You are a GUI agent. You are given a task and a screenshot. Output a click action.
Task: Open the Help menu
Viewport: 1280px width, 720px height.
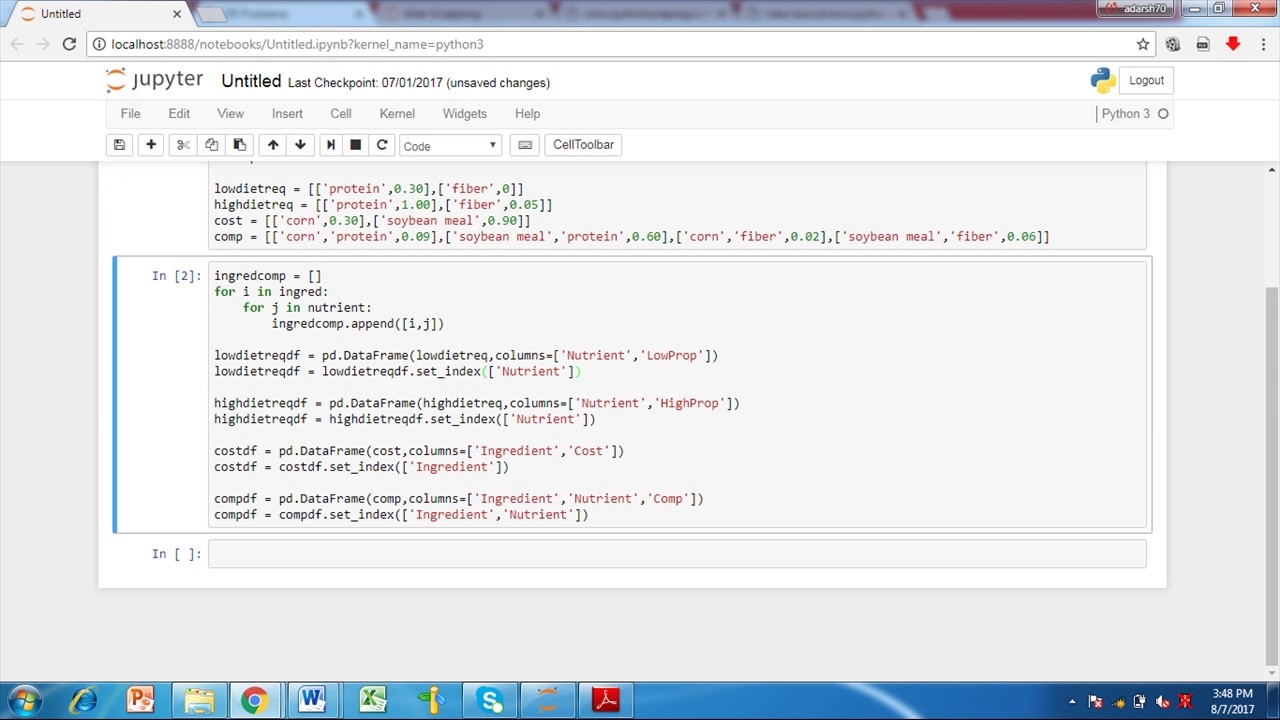click(x=527, y=114)
